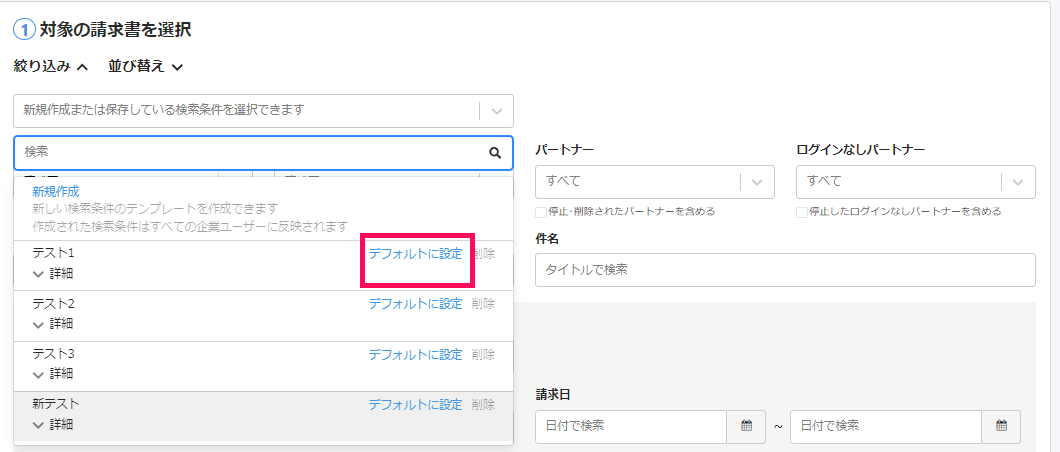Click the 件名 title search field
The height and width of the screenshot is (452, 1060).
point(785,270)
